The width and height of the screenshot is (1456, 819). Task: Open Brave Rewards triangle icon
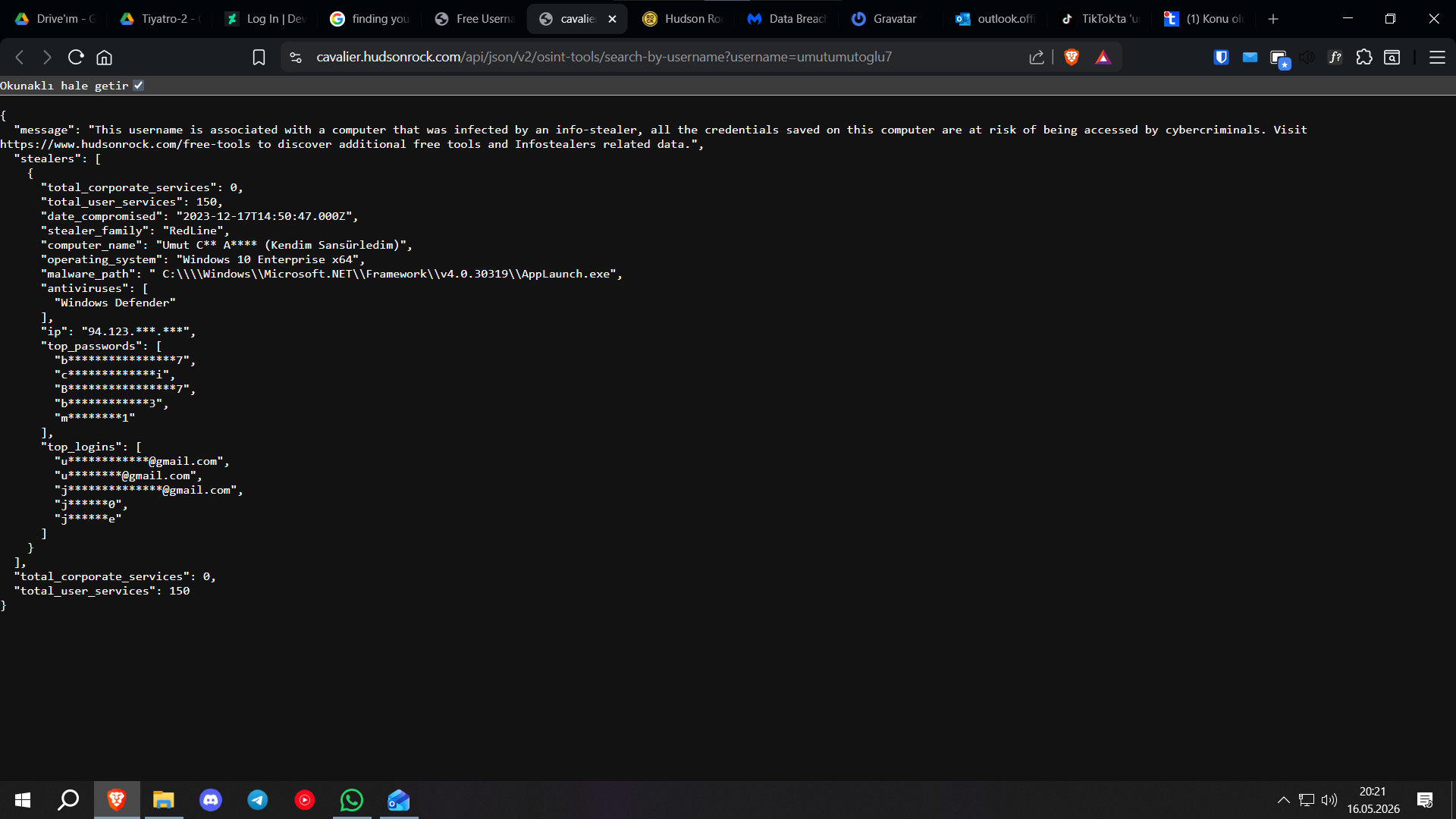(x=1103, y=57)
